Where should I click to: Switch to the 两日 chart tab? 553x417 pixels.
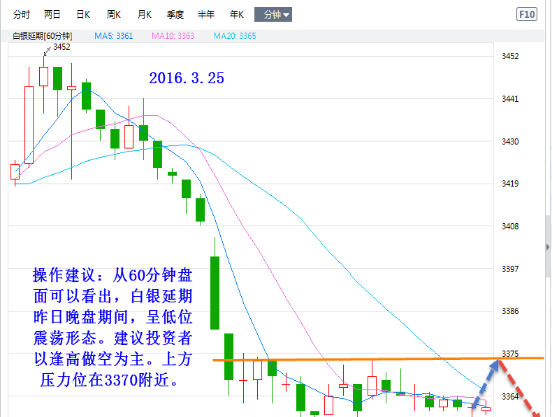point(52,15)
